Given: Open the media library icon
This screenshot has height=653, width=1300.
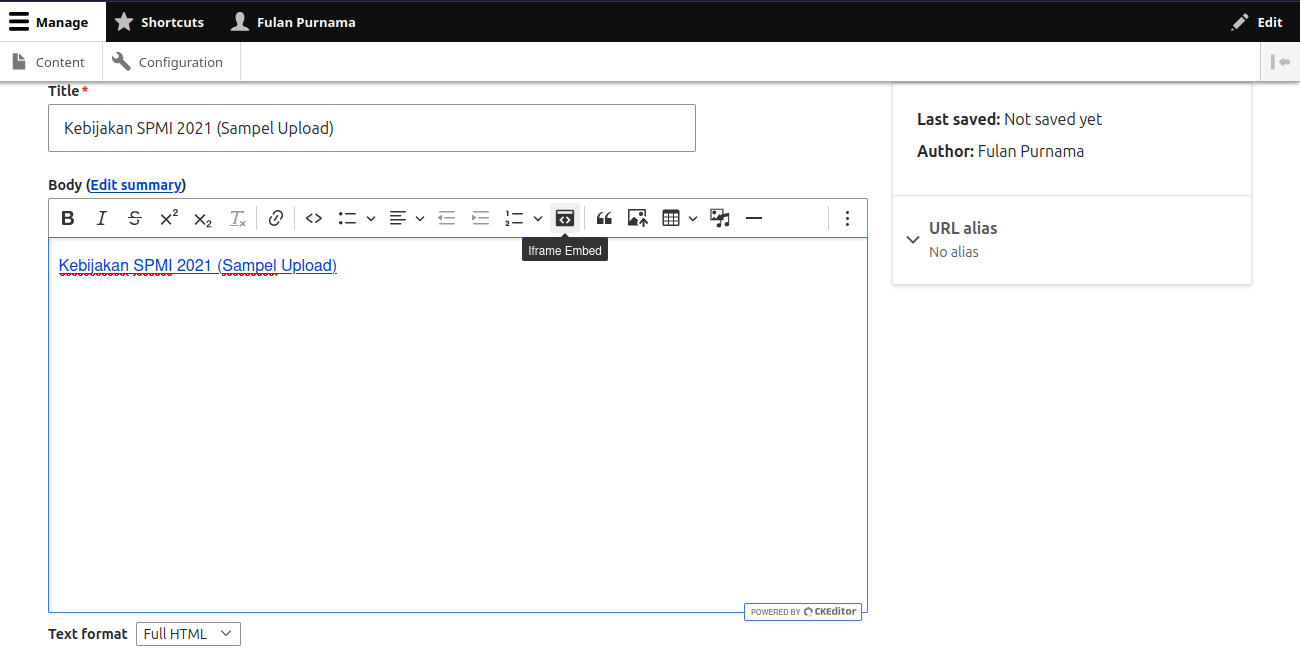Looking at the screenshot, I should click(x=720, y=218).
